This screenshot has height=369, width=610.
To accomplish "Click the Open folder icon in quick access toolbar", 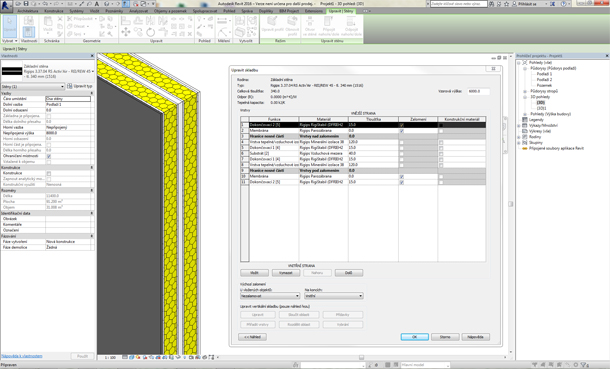I will (18, 3).
